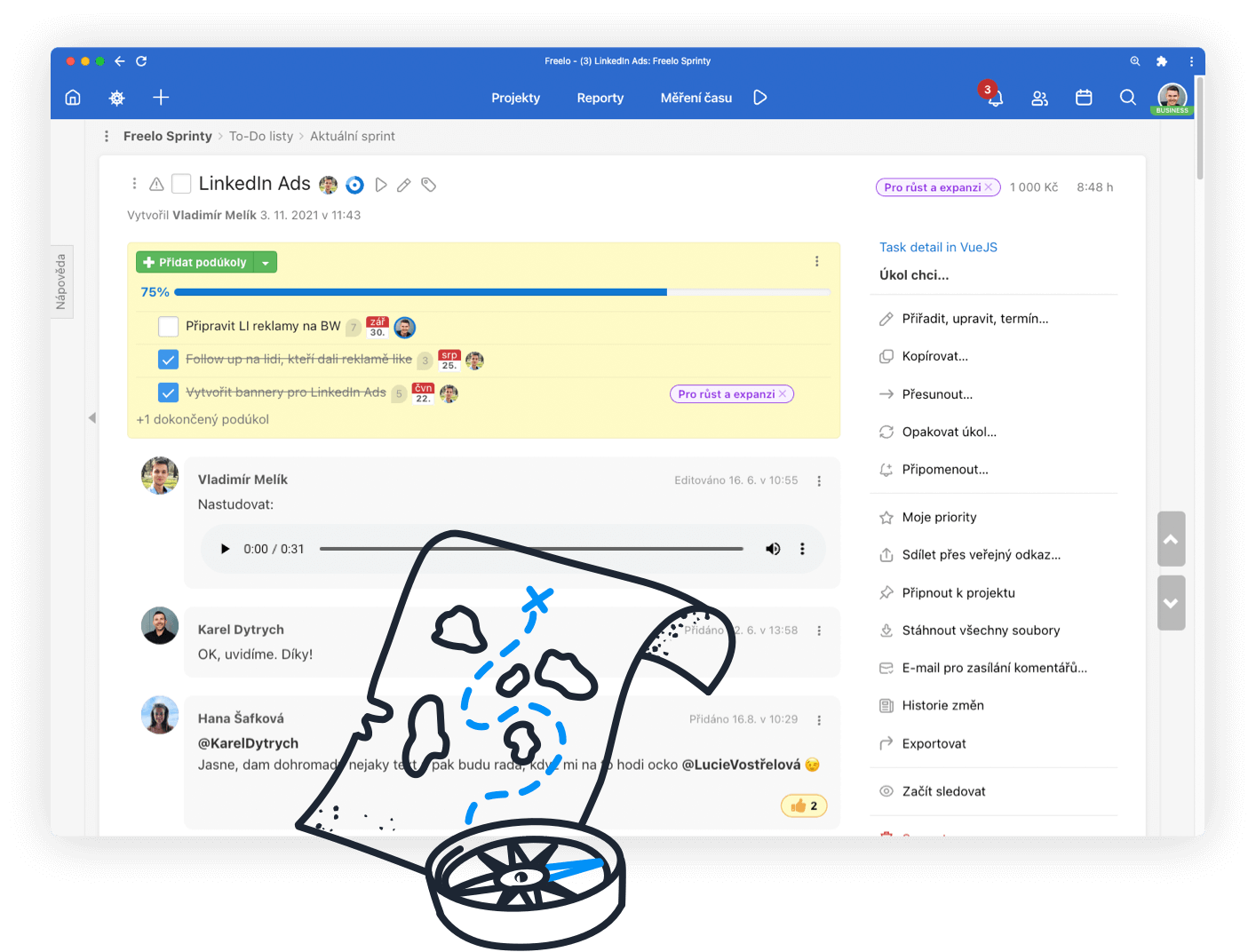
Task: Open the Nápověda side tab
Action: point(61,282)
